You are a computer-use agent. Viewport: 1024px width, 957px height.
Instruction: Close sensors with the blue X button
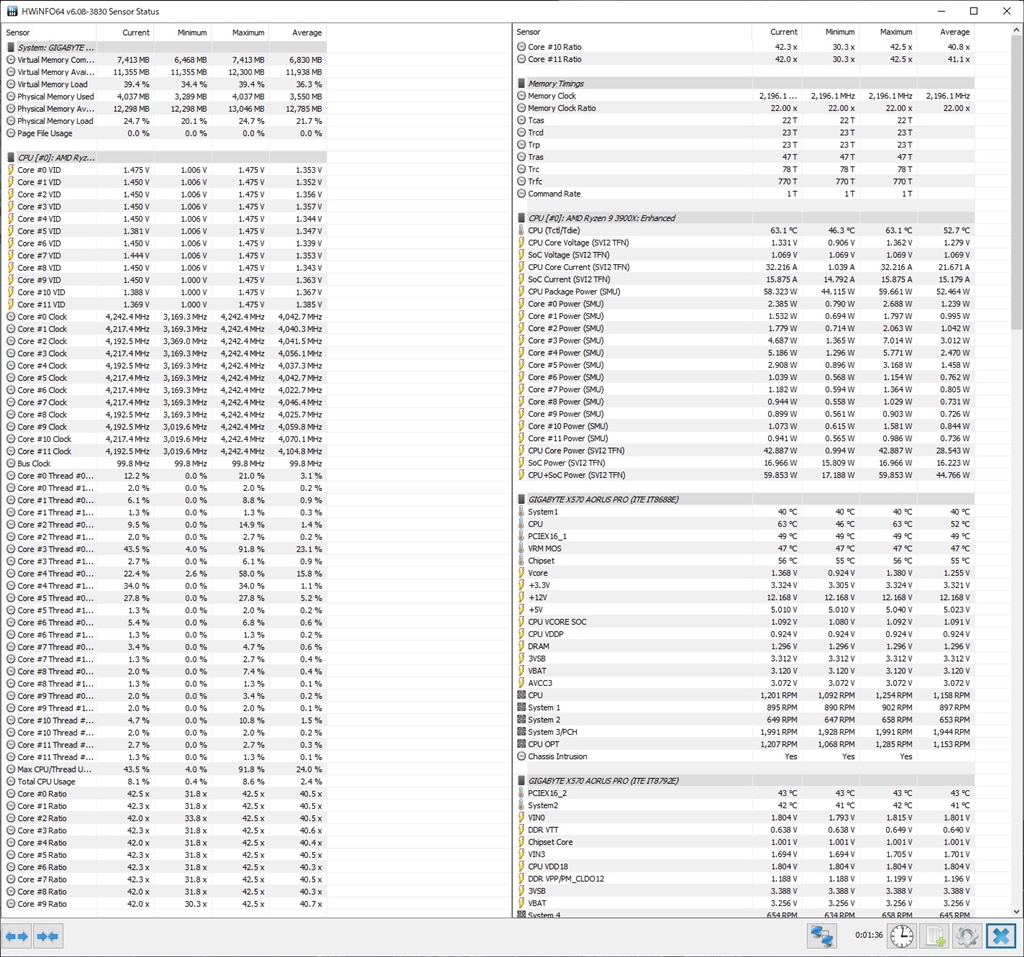coord(1000,936)
